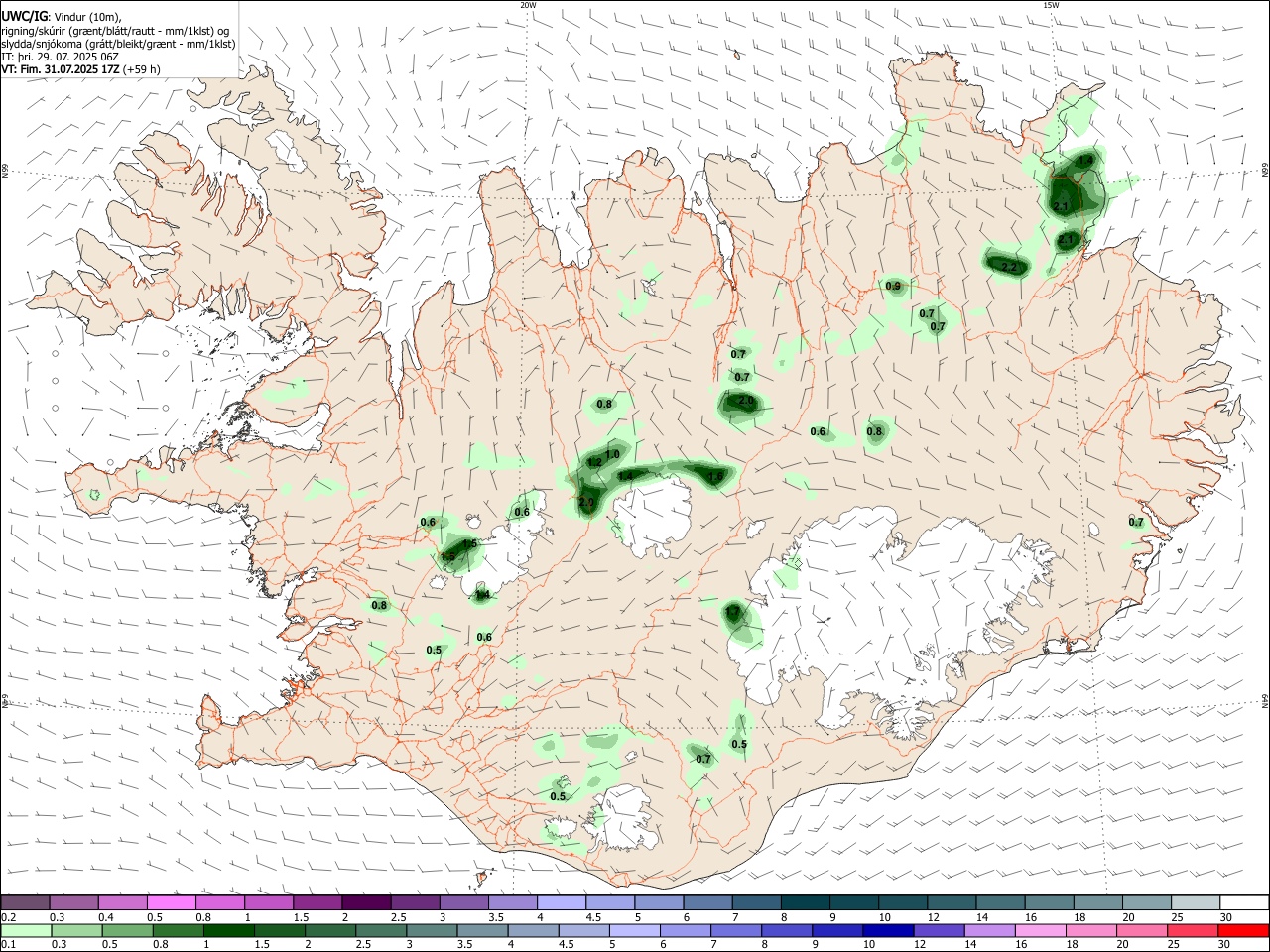Image resolution: width=1270 pixels, height=952 pixels.
Task: Click the 2.2 precipitation value in the northeast
Action: coord(1010,268)
